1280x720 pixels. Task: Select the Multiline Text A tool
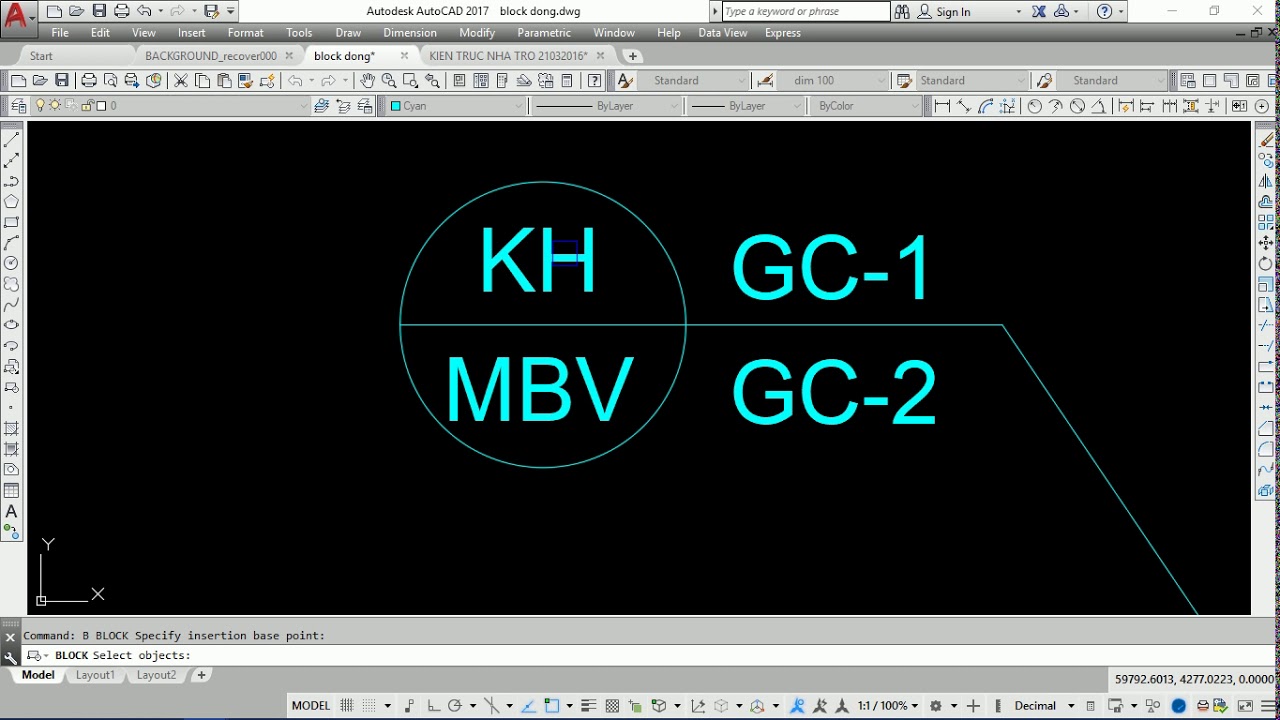tap(12, 512)
